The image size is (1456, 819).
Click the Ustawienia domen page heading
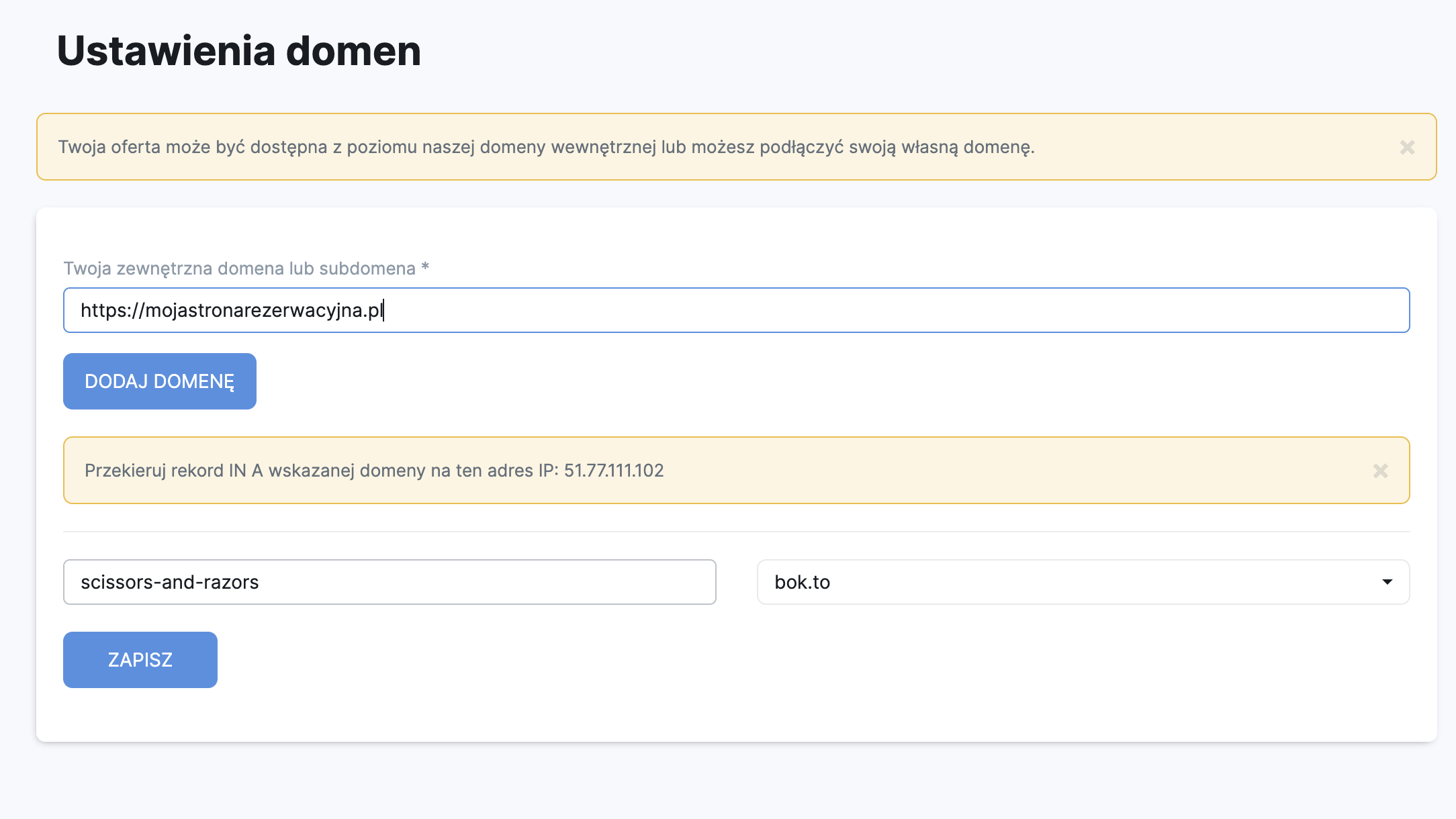click(238, 51)
